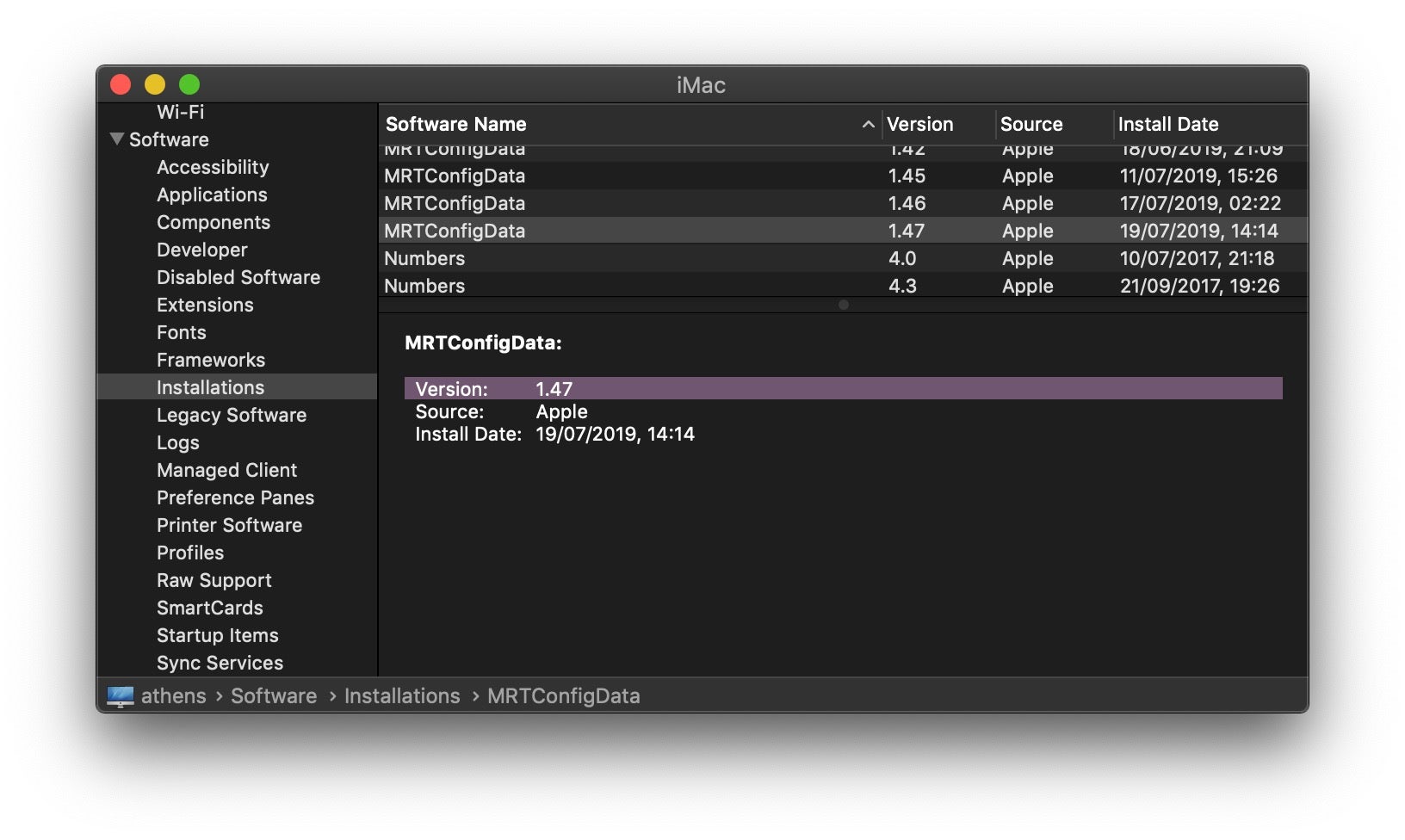Click install date 21/09/2017, 19:26 cell

[x=1199, y=286]
